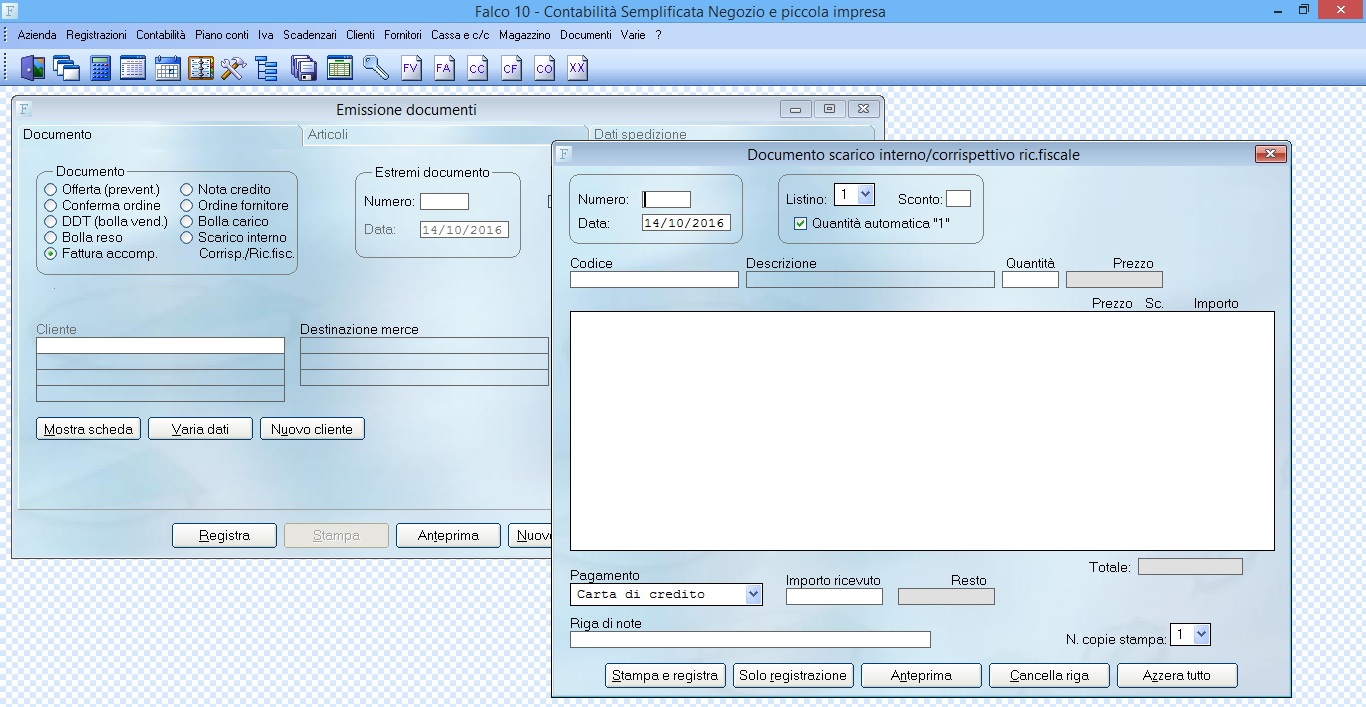Click the Solo registrazione button

[x=793, y=675]
